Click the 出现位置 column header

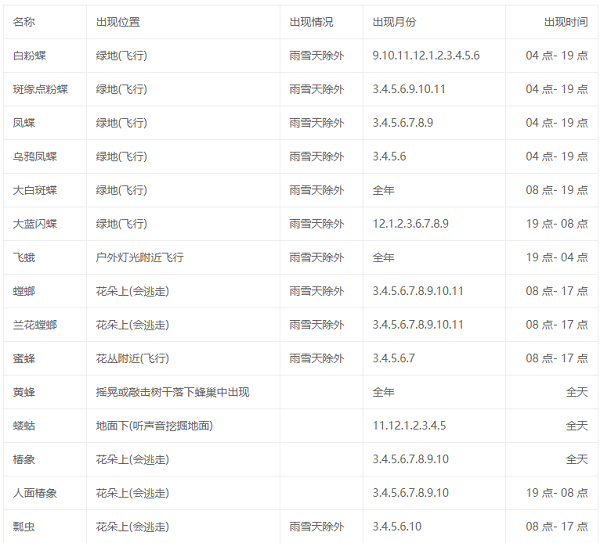click(x=116, y=22)
